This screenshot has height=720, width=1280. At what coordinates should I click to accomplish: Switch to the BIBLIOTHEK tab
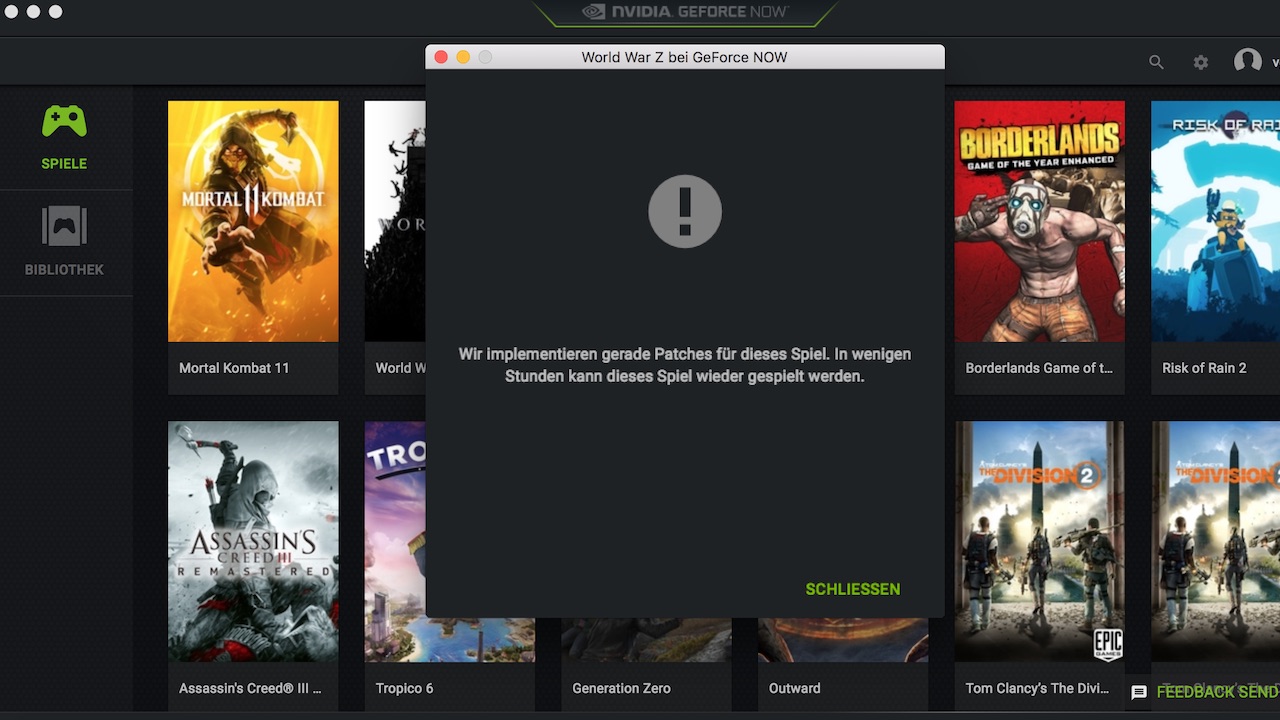(x=64, y=270)
